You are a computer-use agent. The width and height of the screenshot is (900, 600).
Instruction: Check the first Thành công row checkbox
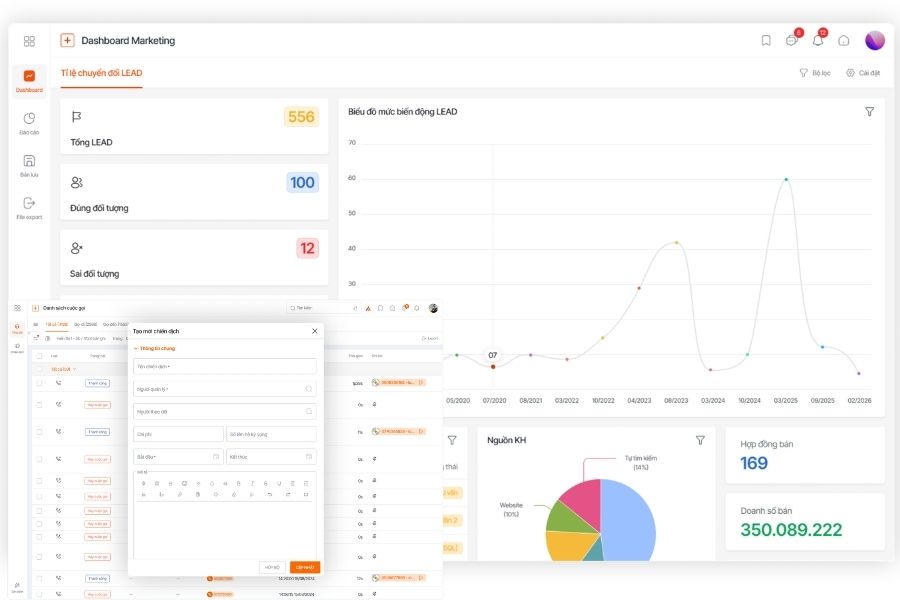point(39,383)
